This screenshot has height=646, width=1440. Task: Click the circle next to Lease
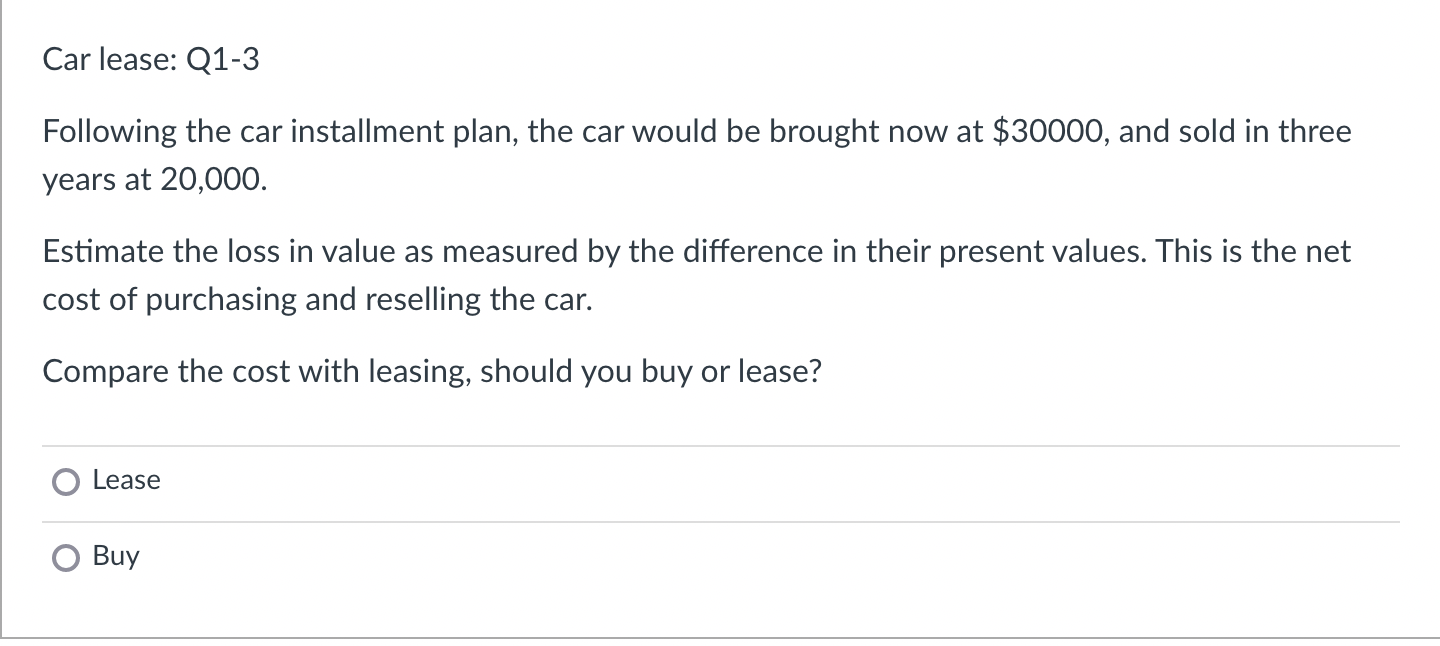pyautogui.click(x=66, y=481)
